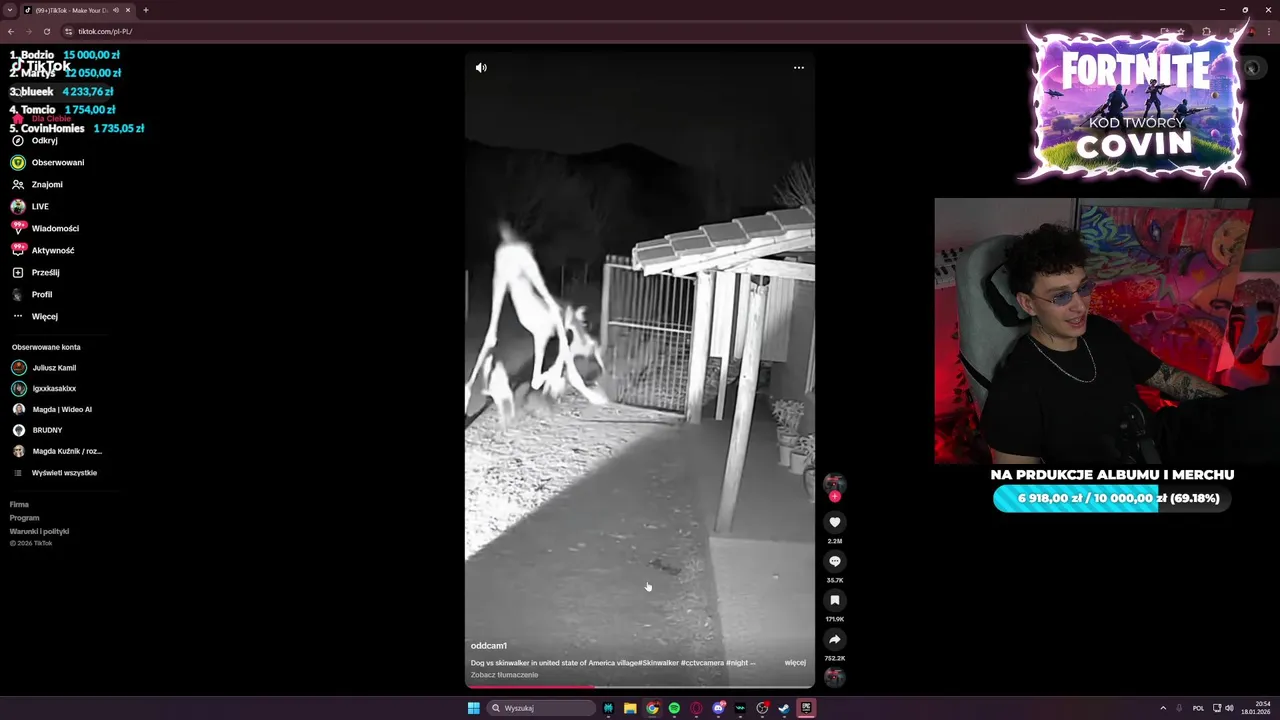The width and height of the screenshot is (1280, 720).
Task: View site info icon beside the URL
Action: coord(69,31)
